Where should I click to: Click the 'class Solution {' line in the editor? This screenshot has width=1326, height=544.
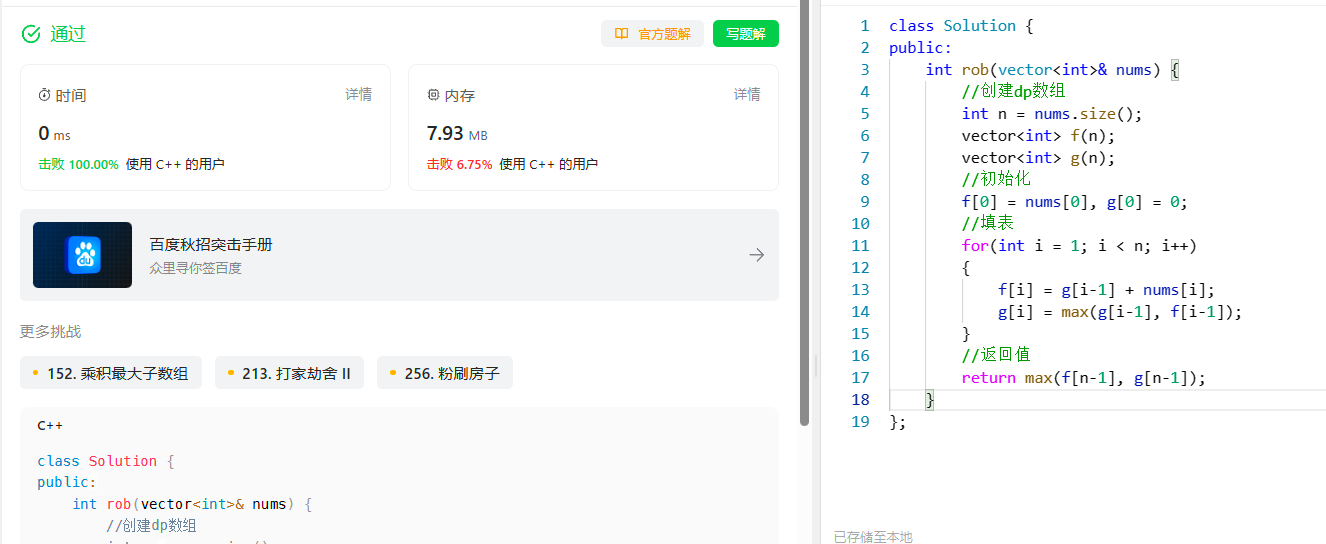coord(961,26)
